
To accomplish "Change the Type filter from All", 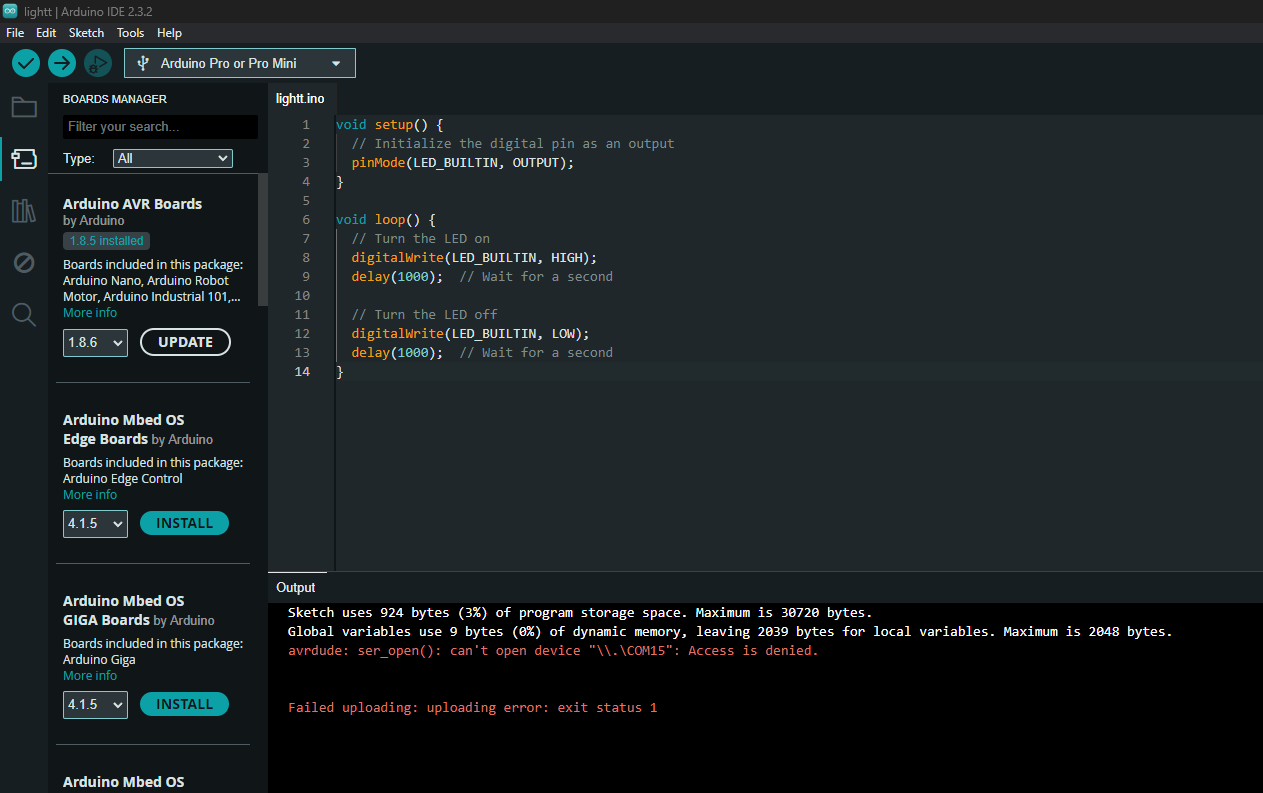I will pyautogui.click(x=172, y=158).
